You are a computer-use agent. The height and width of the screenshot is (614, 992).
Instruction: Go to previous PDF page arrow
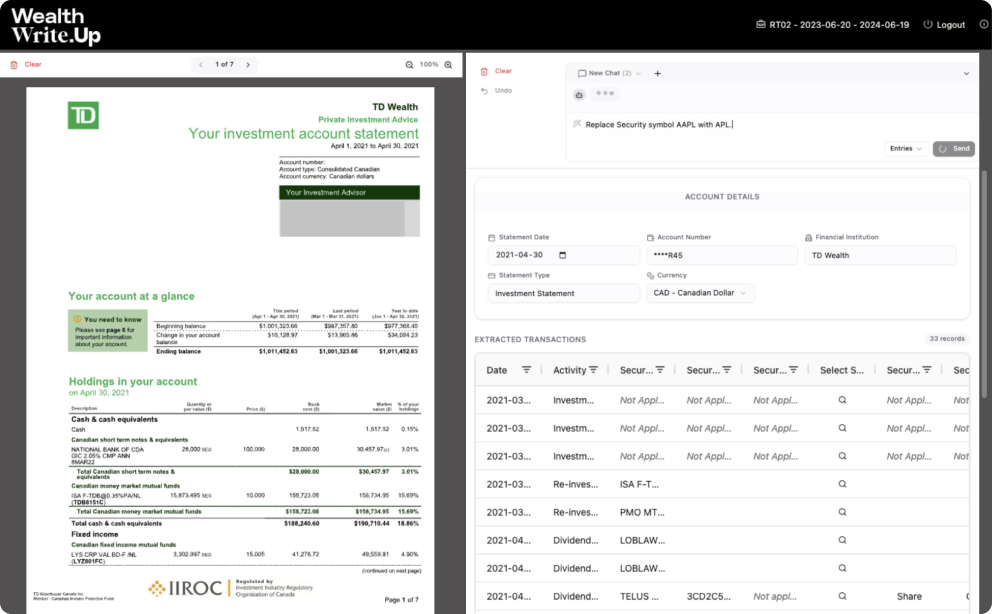201,64
